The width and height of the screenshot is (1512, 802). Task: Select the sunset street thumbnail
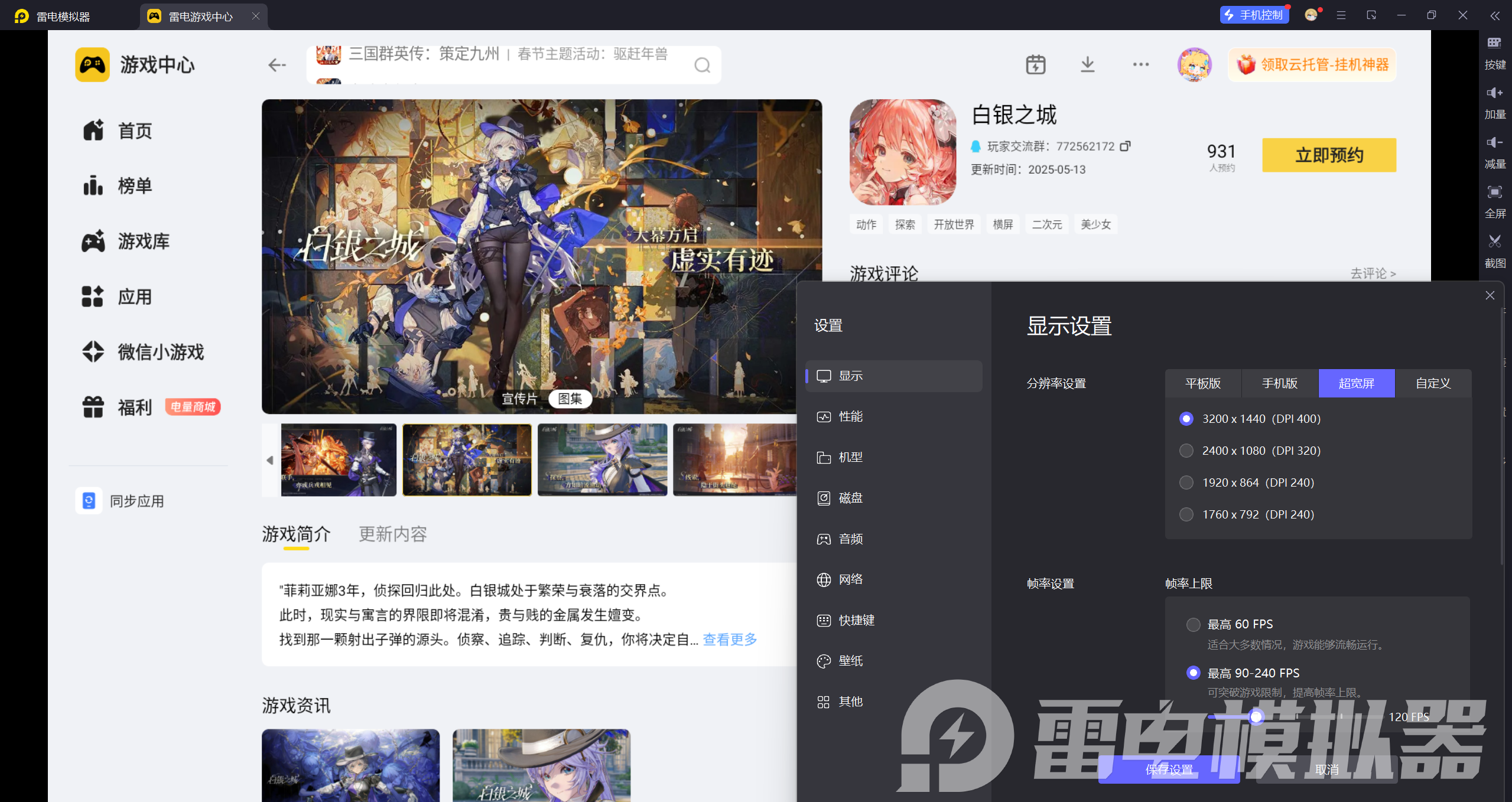tap(735, 459)
